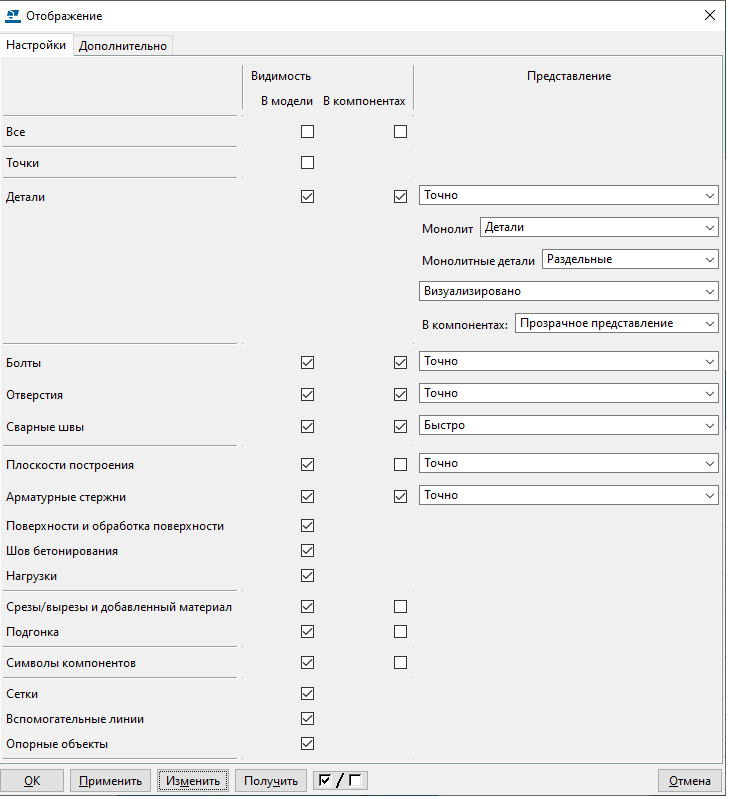Click the Tekla icon in title bar
Screen dimensions: 729x799
tap(13, 16)
